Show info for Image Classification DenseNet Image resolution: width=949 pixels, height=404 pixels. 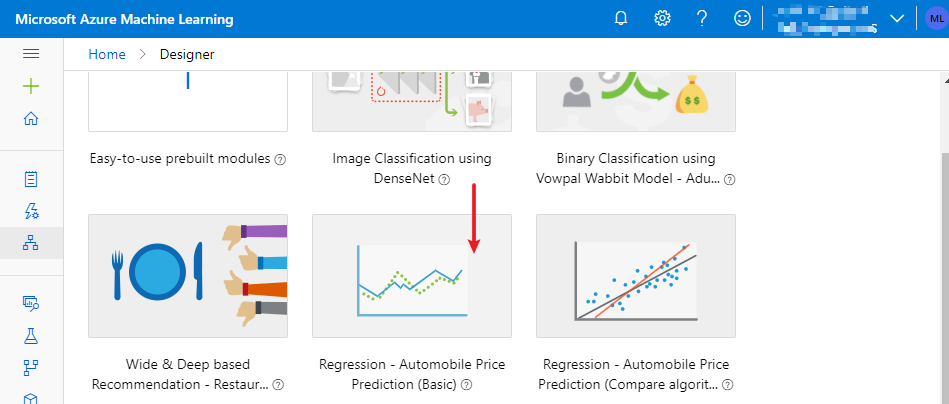coord(444,179)
